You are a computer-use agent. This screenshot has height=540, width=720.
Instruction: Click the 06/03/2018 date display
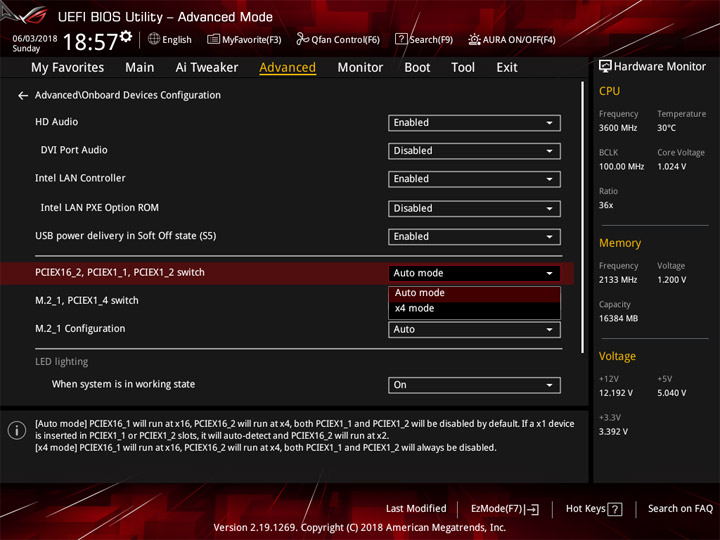coord(35,39)
